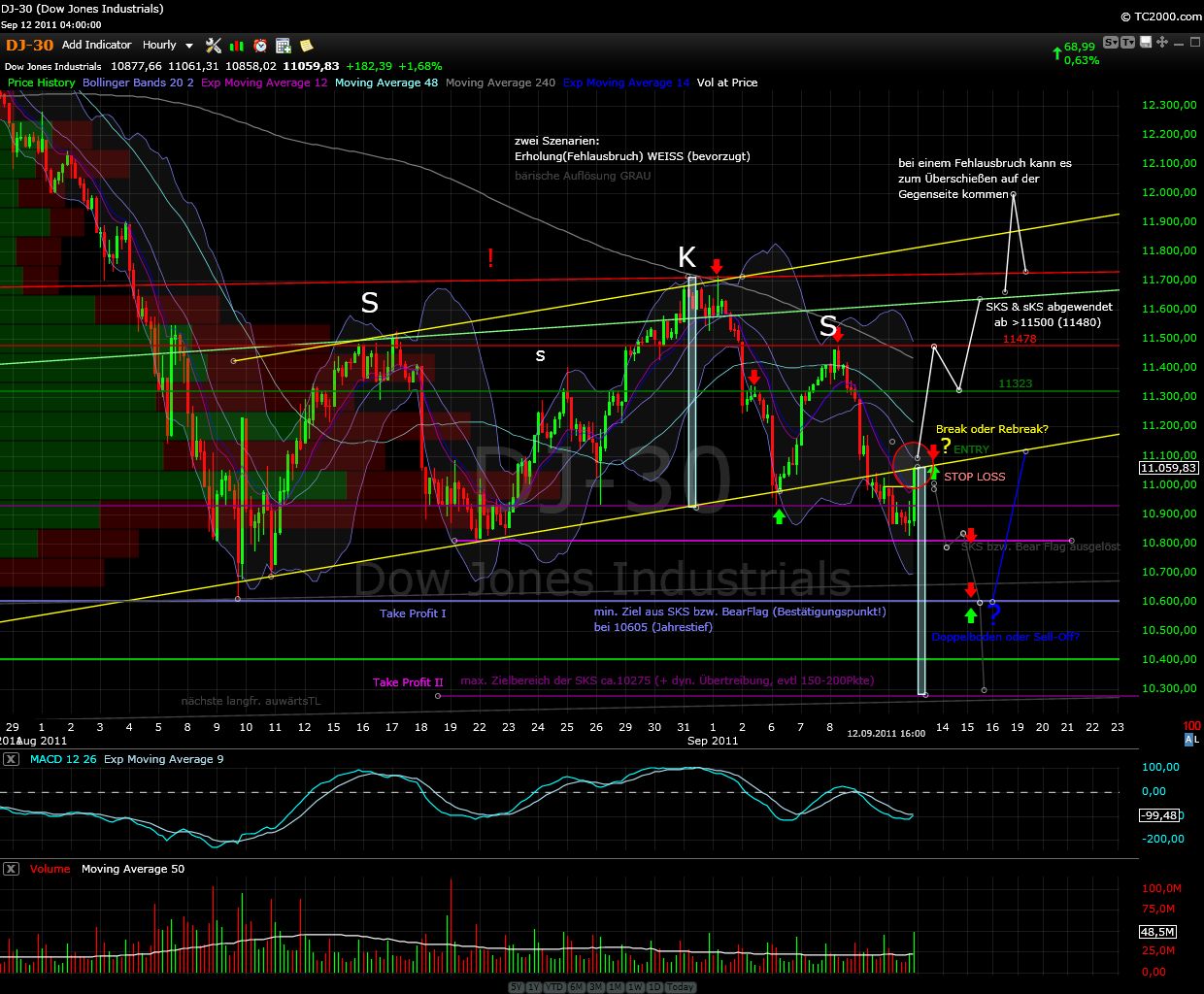
Task: Set time range to 1Y
Action: tap(534, 987)
